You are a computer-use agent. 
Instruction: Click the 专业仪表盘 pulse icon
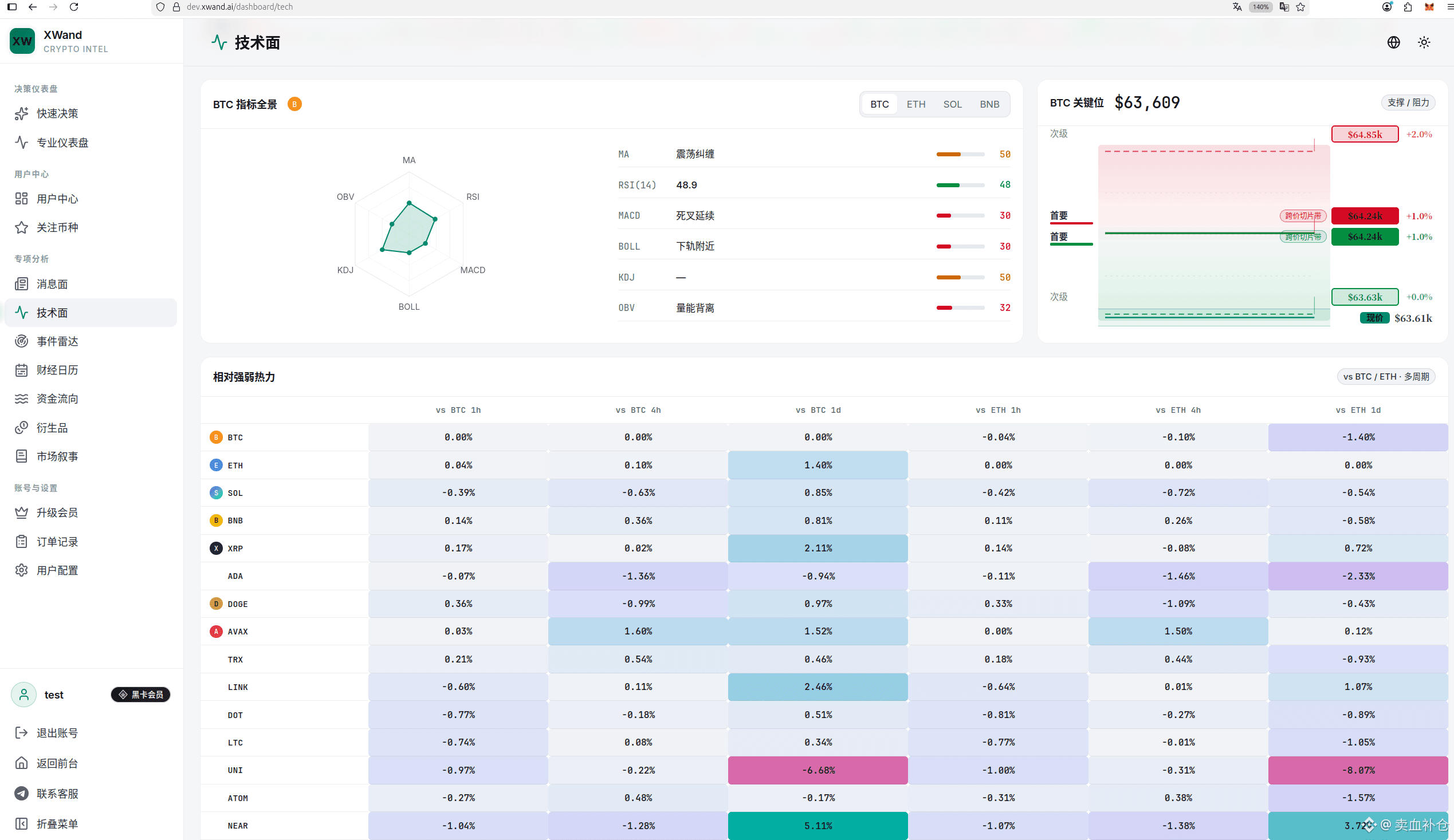pos(21,143)
